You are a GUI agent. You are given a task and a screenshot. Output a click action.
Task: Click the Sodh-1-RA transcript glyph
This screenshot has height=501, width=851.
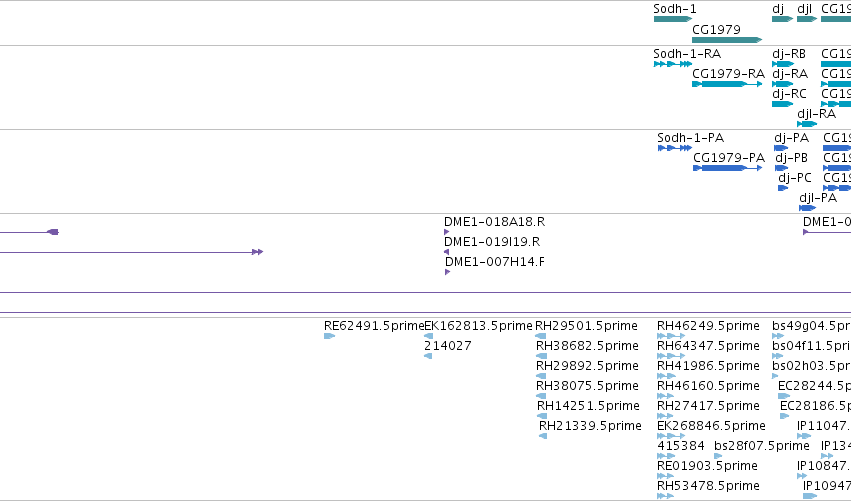point(673,64)
